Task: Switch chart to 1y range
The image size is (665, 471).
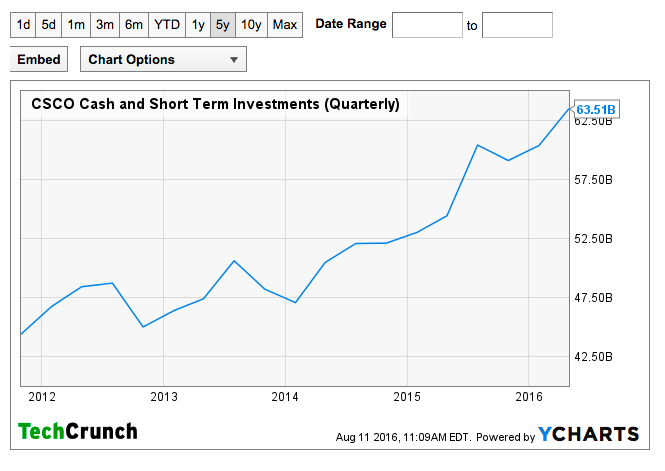Action: click(x=198, y=24)
